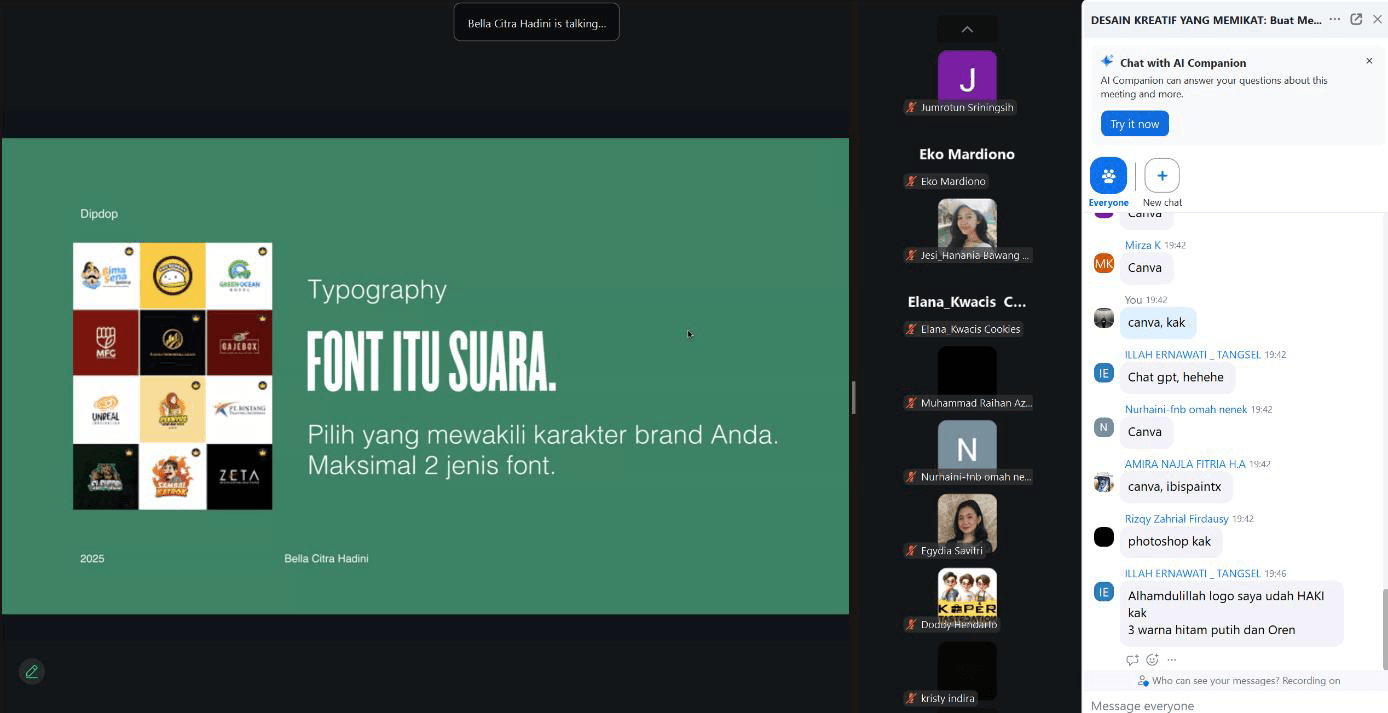Screen dimensions: 1388x713
Task: Start a New chat with the plus icon
Action: (x=1161, y=174)
